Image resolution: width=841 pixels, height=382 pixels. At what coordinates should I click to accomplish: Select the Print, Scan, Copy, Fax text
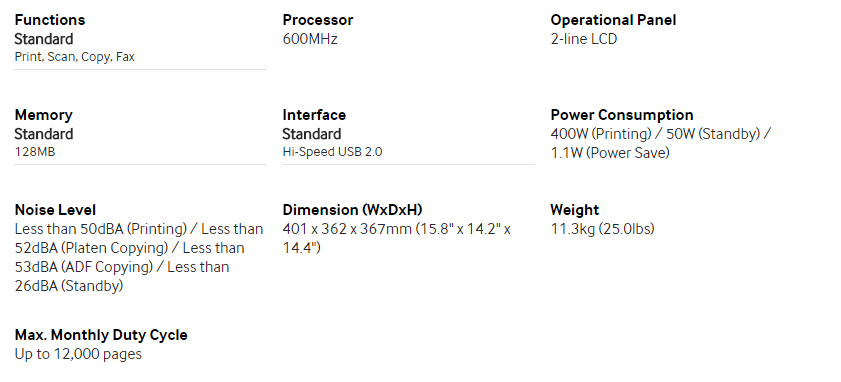[75, 57]
